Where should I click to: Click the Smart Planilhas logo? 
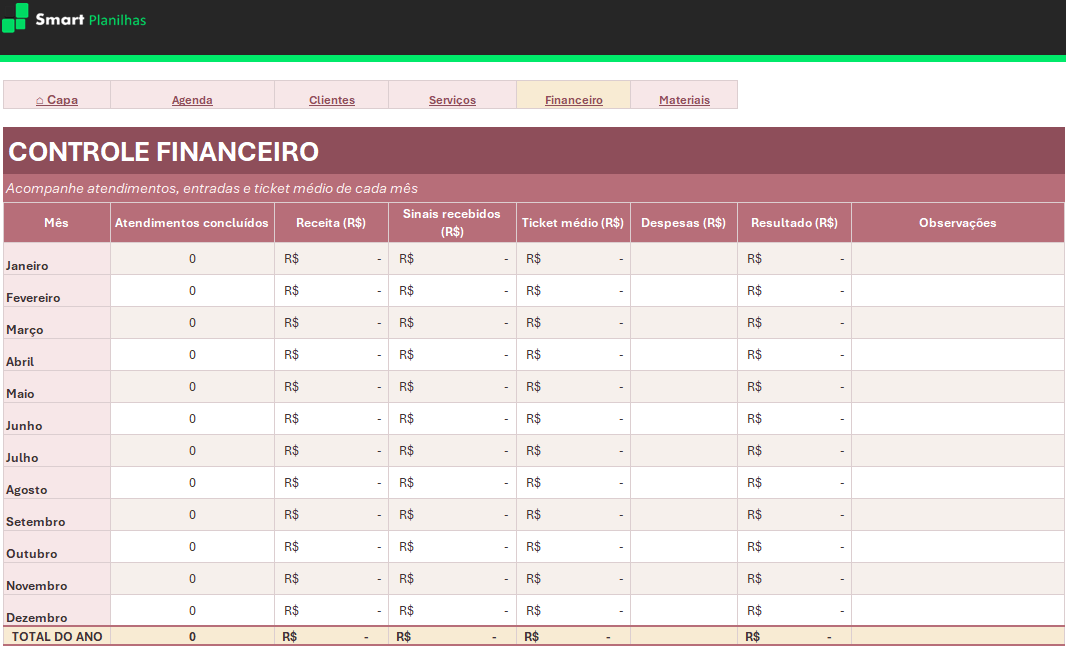pyautogui.click(x=74, y=18)
